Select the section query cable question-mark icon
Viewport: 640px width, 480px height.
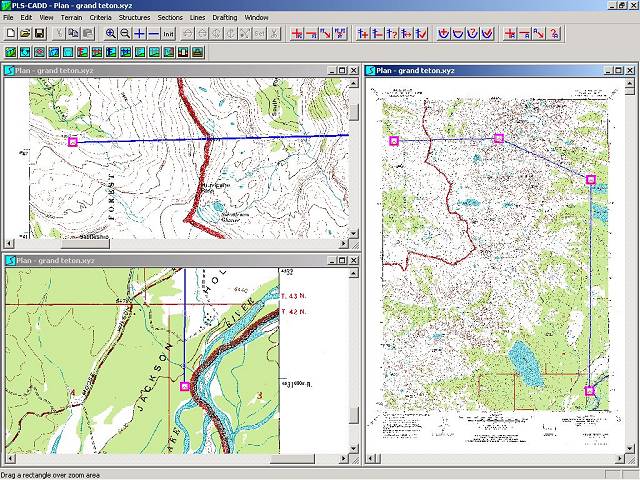[472, 33]
